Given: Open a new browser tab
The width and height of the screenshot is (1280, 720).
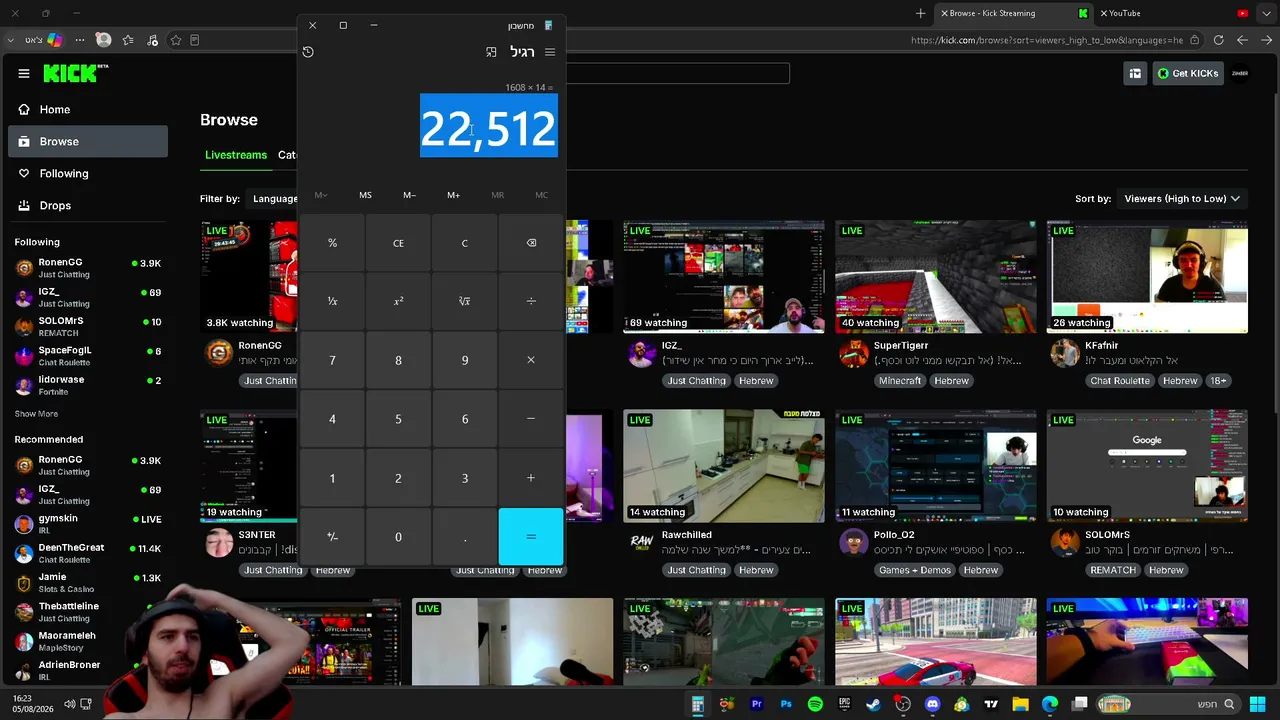Looking at the screenshot, I should (x=921, y=13).
